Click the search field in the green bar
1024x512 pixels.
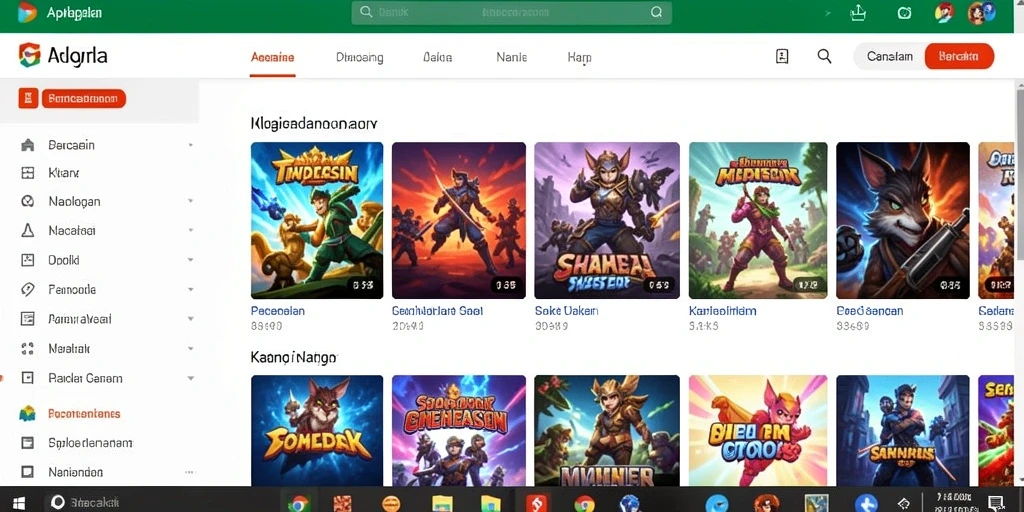tap(511, 12)
